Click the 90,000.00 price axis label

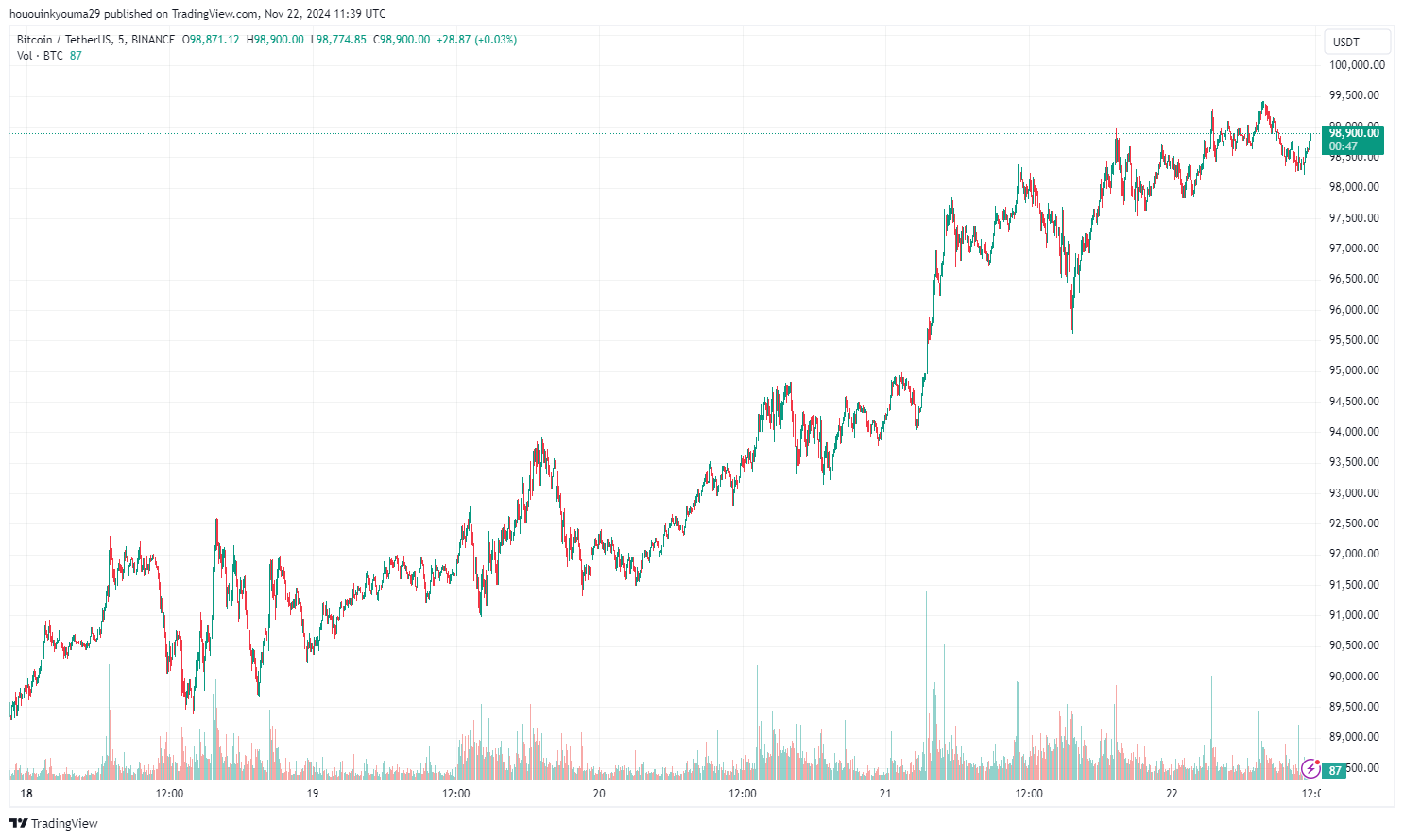(1354, 677)
